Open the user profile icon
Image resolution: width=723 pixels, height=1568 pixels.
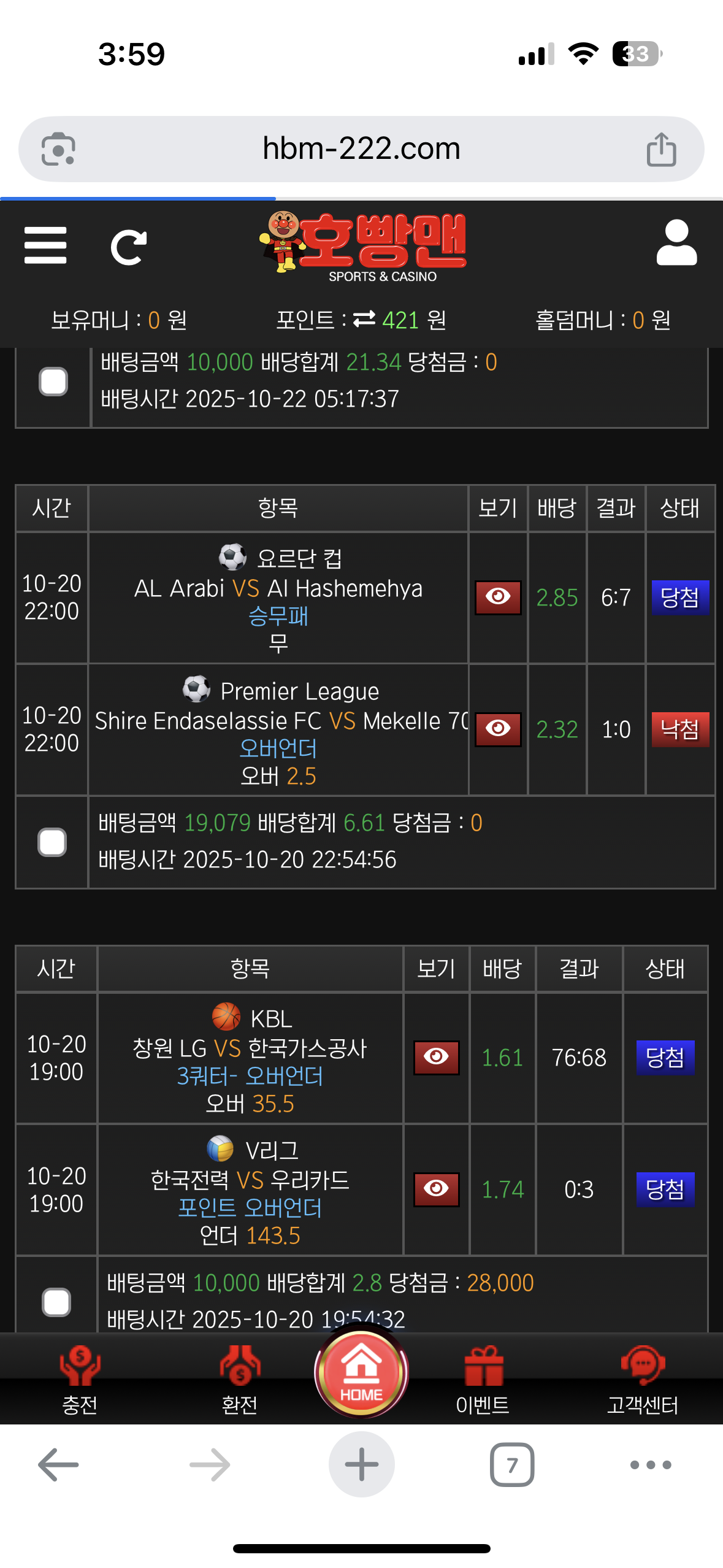pos(676,242)
